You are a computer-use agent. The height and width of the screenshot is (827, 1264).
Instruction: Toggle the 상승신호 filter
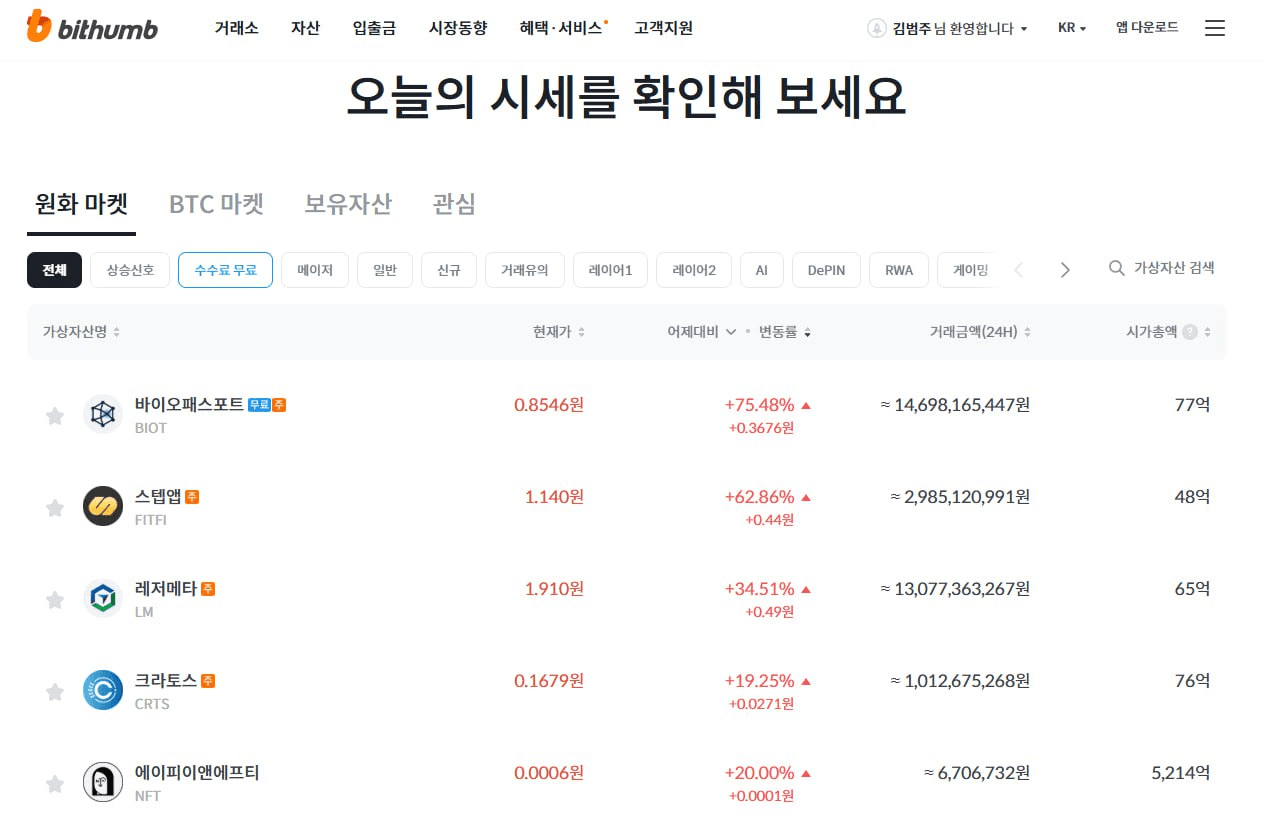point(130,270)
